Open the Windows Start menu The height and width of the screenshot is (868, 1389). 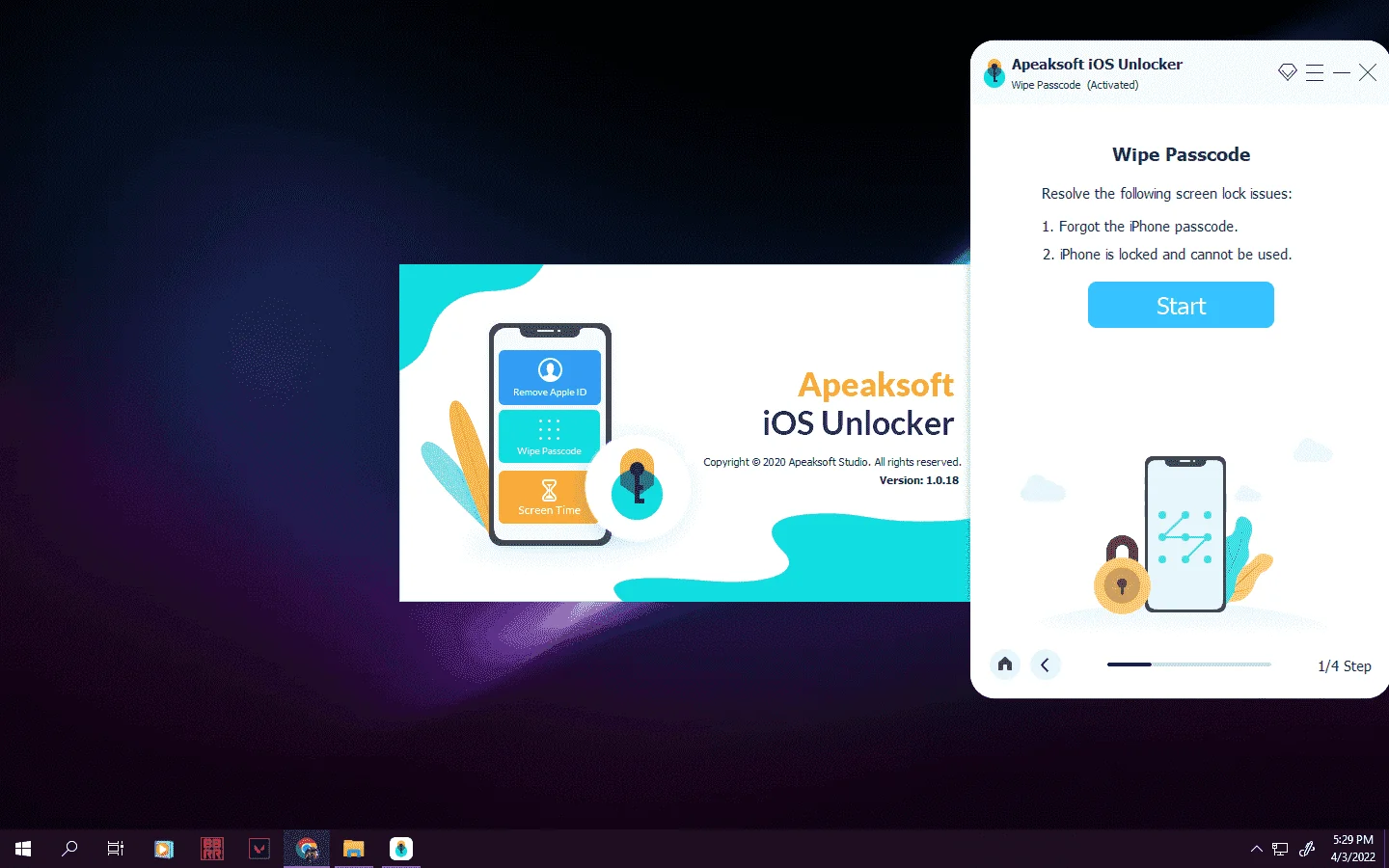click(23, 849)
